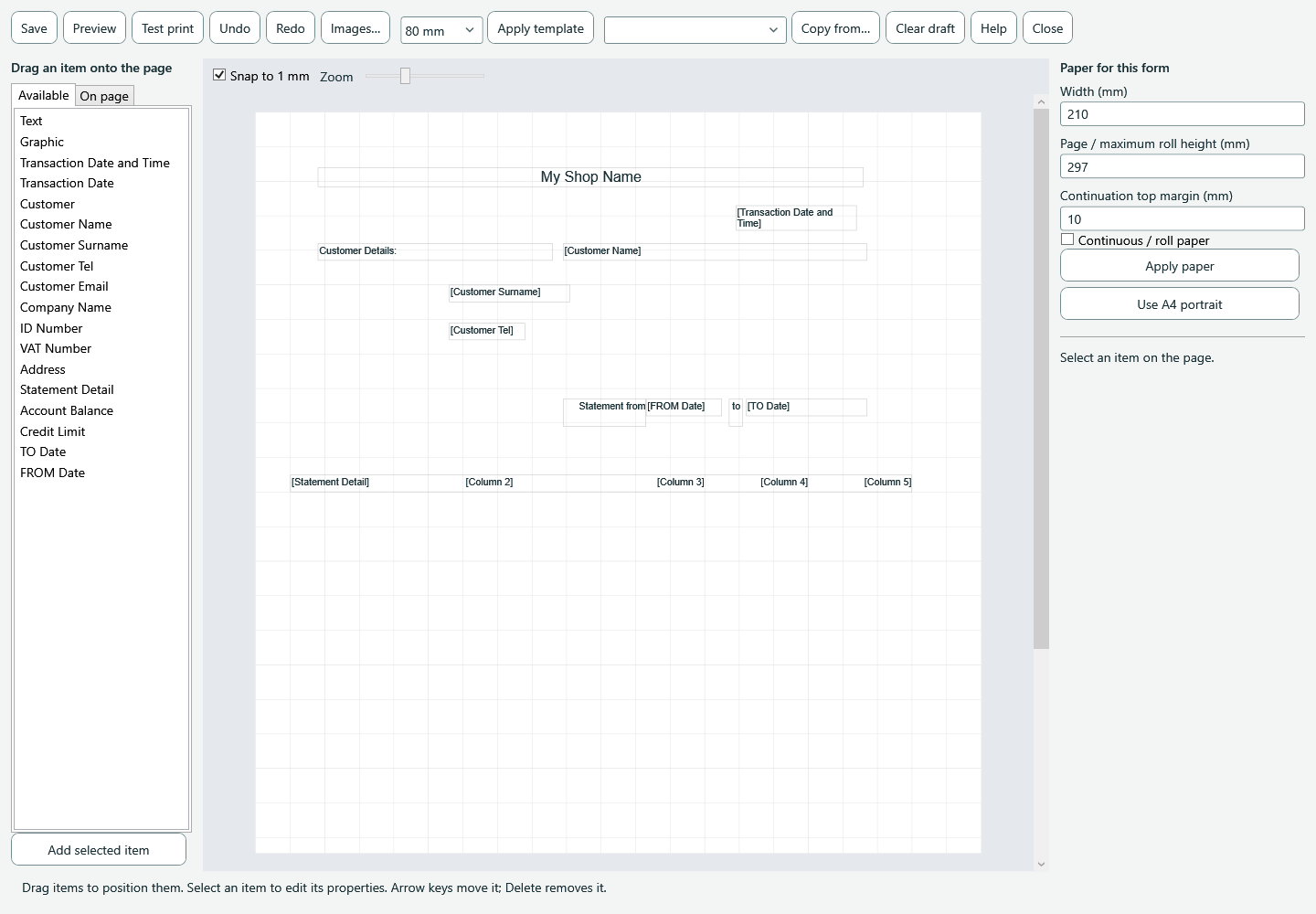Click the Zoom slider handle
The width and height of the screenshot is (1316, 914).
[x=405, y=76]
